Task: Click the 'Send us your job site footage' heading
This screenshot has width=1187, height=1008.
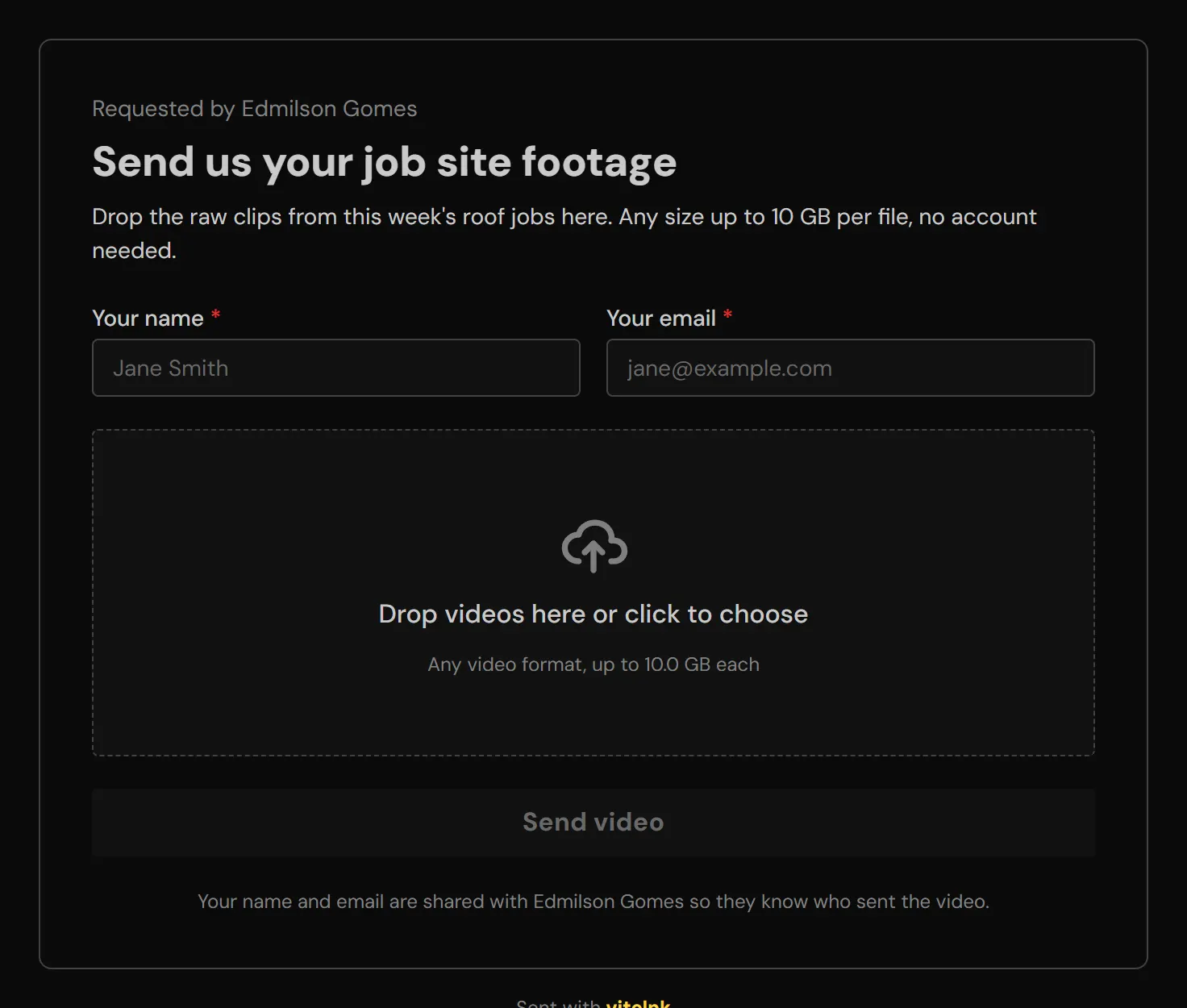Action: (x=385, y=162)
